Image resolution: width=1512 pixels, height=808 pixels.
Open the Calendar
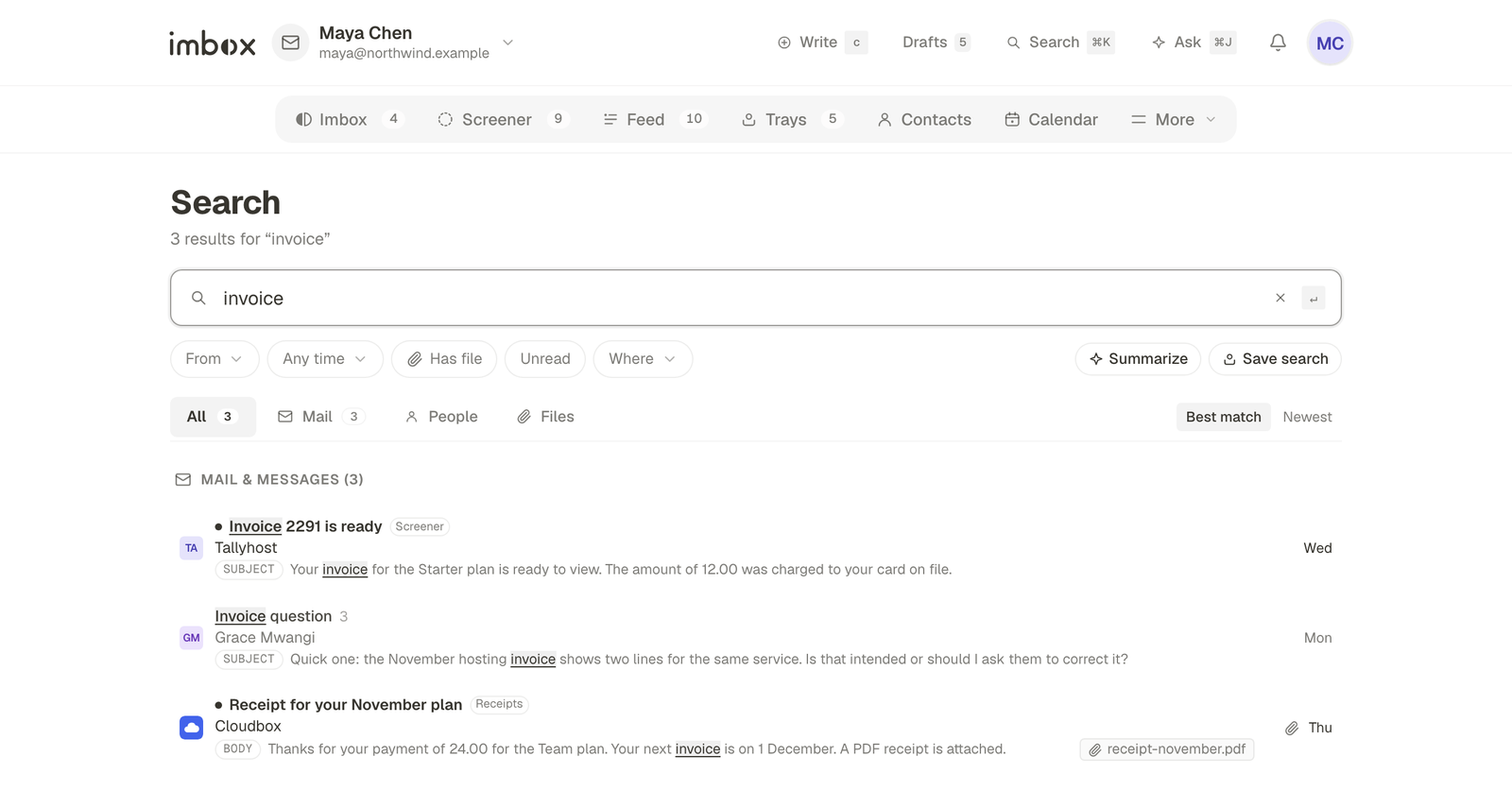[x=1051, y=119]
